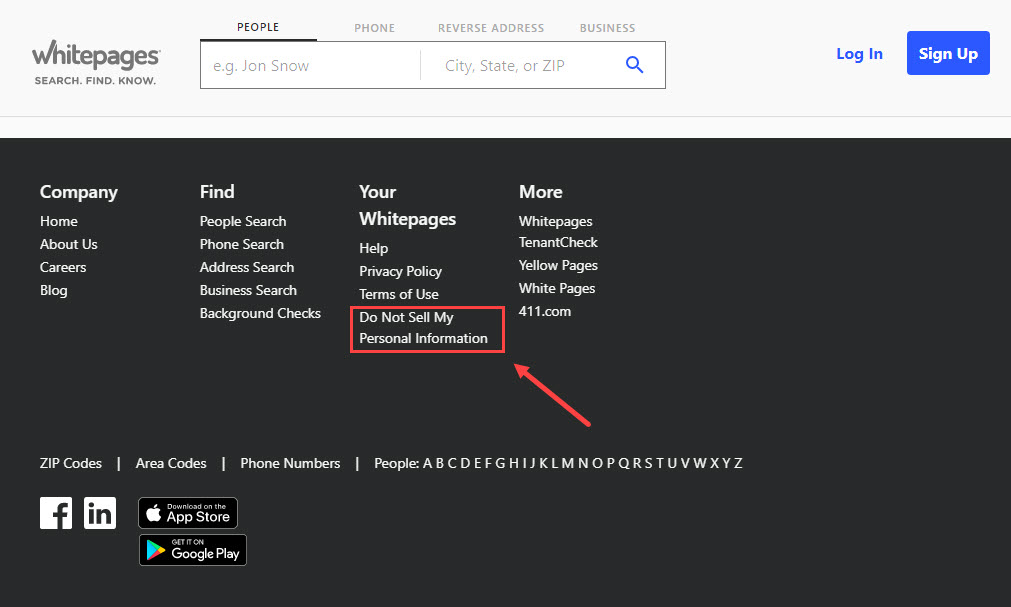Browse people starting with S
The image size is (1011, 607).
tap(649, 463)
